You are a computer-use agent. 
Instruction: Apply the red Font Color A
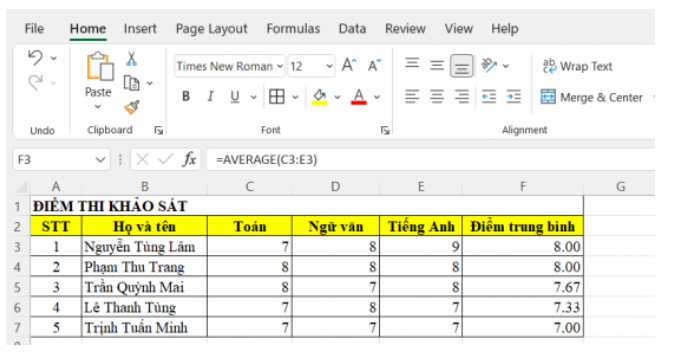(359, 97)
